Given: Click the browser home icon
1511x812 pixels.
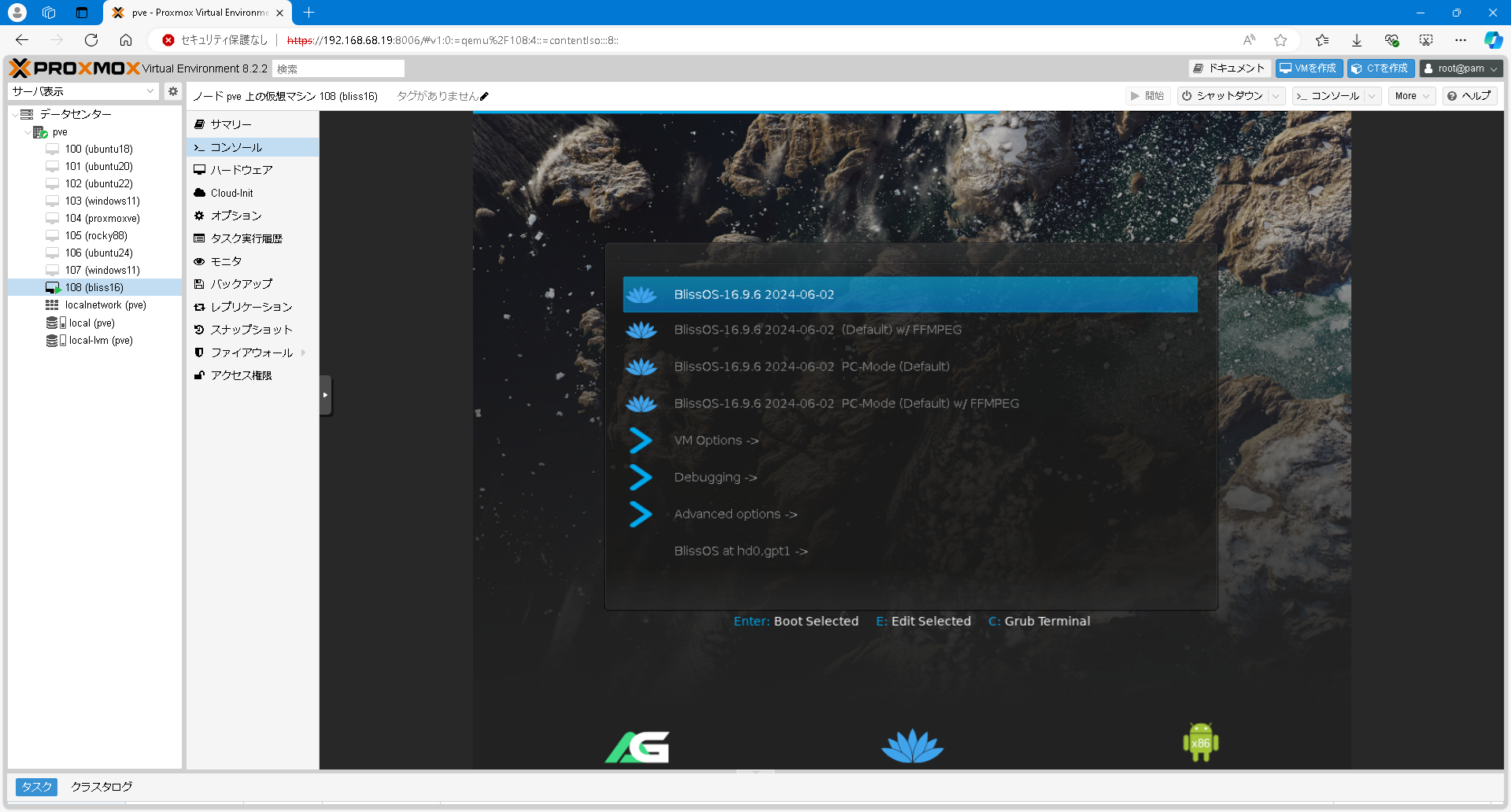Looking at the screenshot, I should 126,40.
